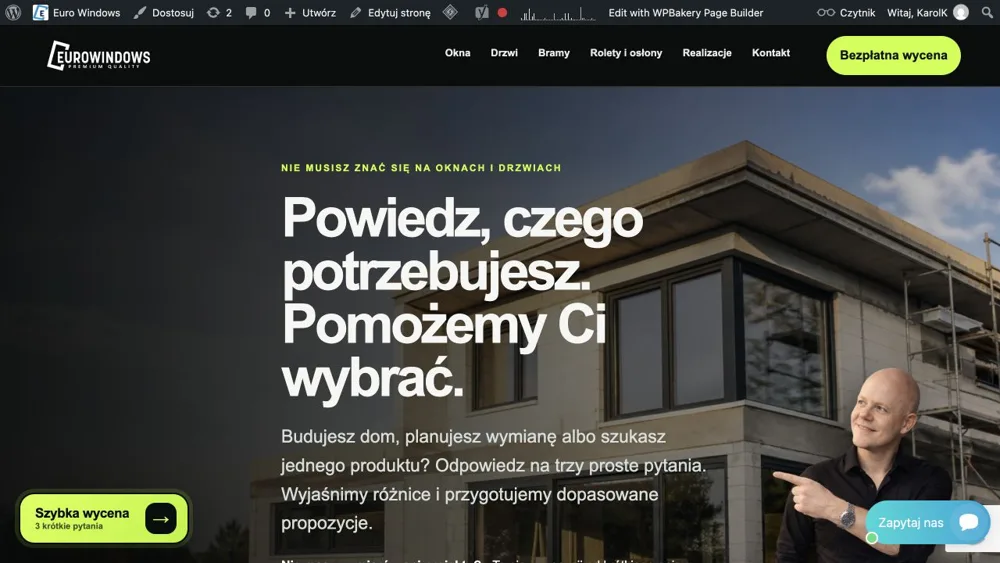Image resolution: width=1000 pixels, height=563 pixels.
Task: Open the Euro Windows site menu
Action: tap(77, 12)
